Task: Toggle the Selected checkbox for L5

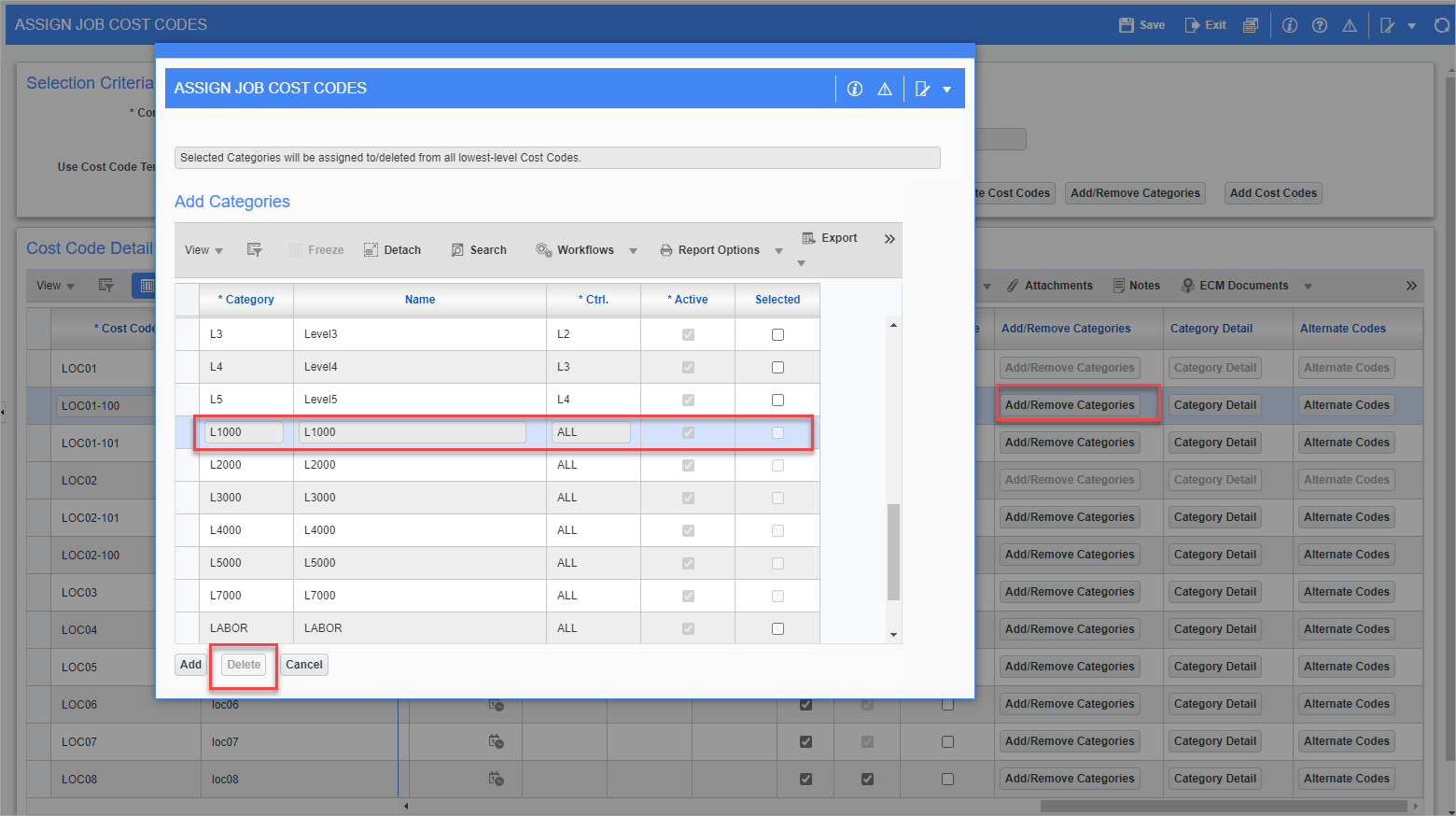Action: coord(777,400)
